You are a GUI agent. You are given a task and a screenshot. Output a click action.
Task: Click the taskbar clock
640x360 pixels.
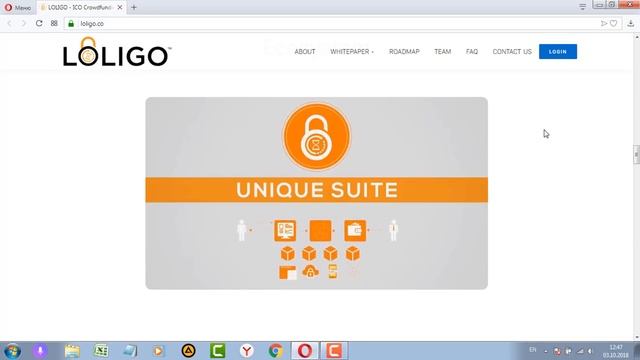[x=616, y=351]
